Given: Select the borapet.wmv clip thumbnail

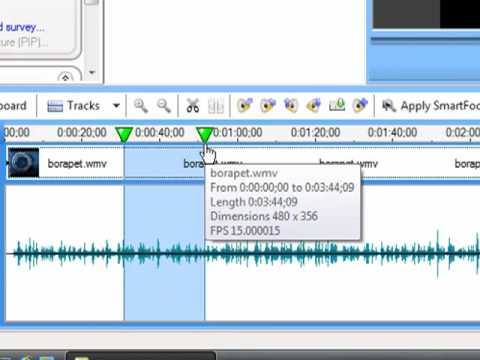Looking at the screenshot, I should [x=23, y=163].
